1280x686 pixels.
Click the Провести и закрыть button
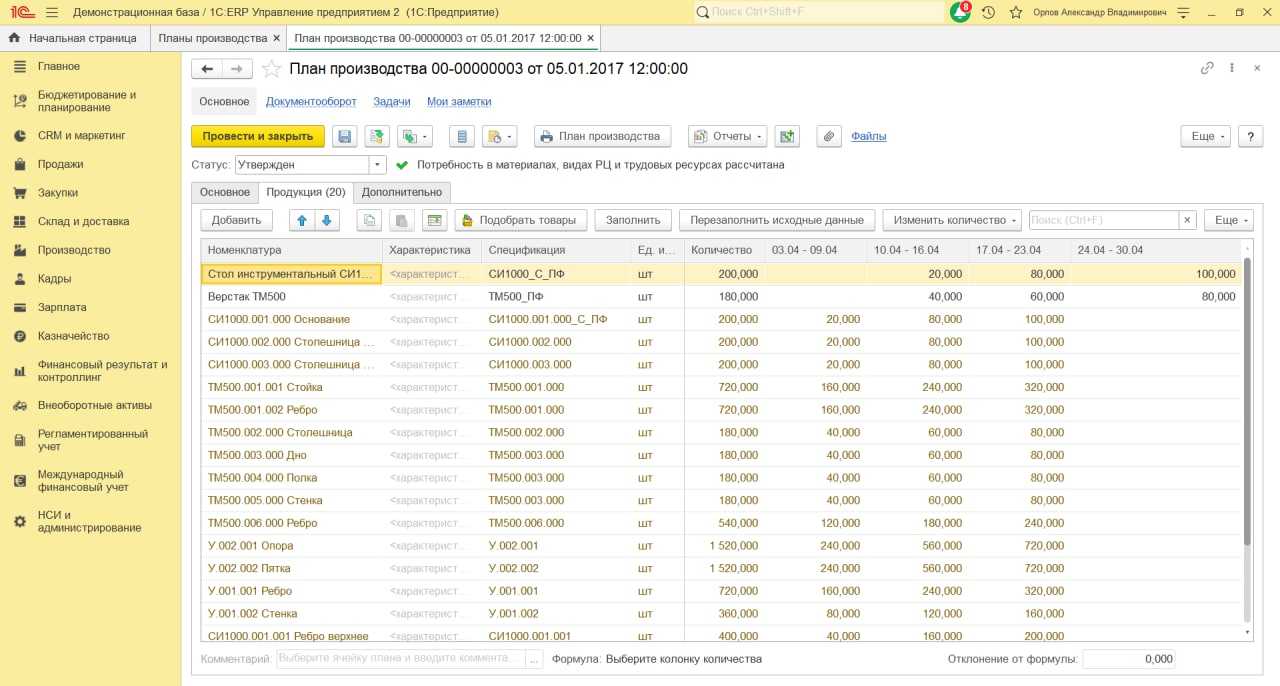(257, 137)
